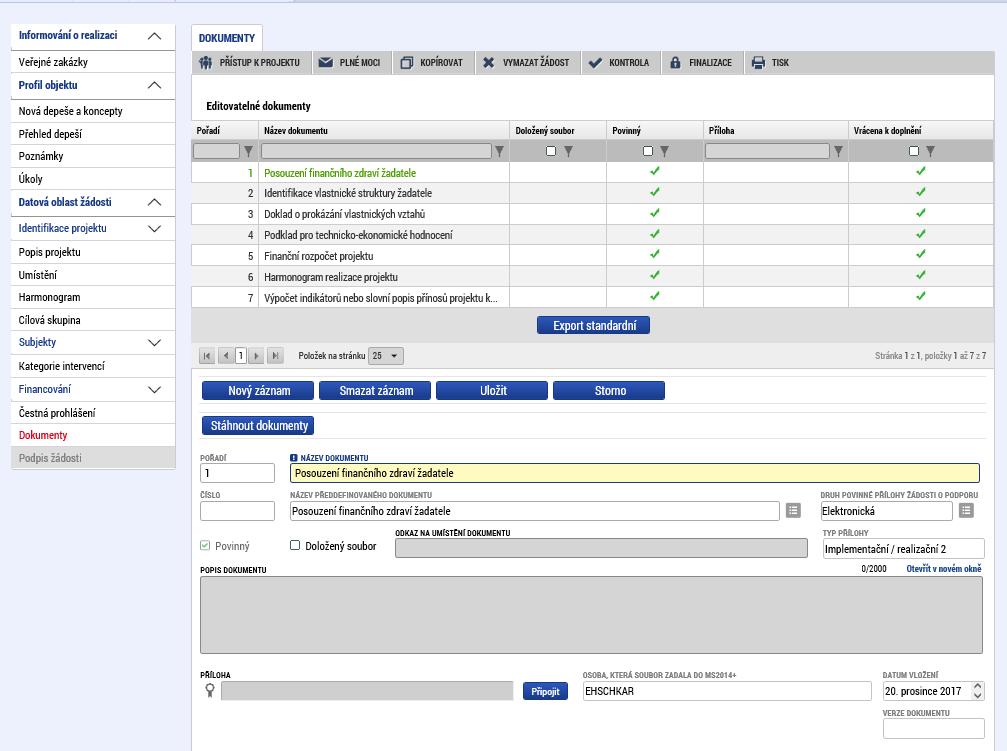This screenshot has height=751, width=1007.
Task: Click info icon next to Název dokumentu label
Action: [x=294, y=458]
